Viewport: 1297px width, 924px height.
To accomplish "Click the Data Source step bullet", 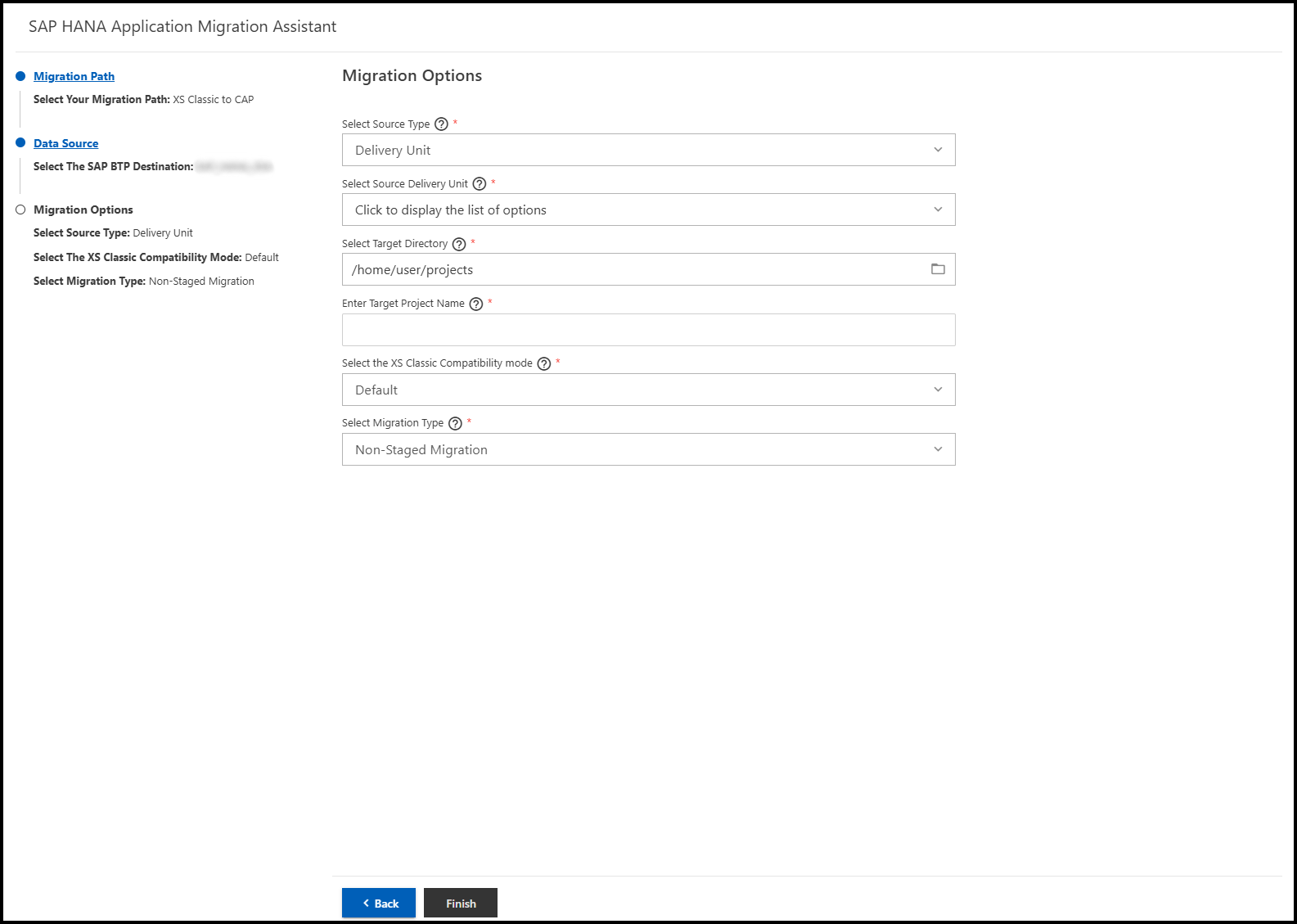I will (20, 142).
